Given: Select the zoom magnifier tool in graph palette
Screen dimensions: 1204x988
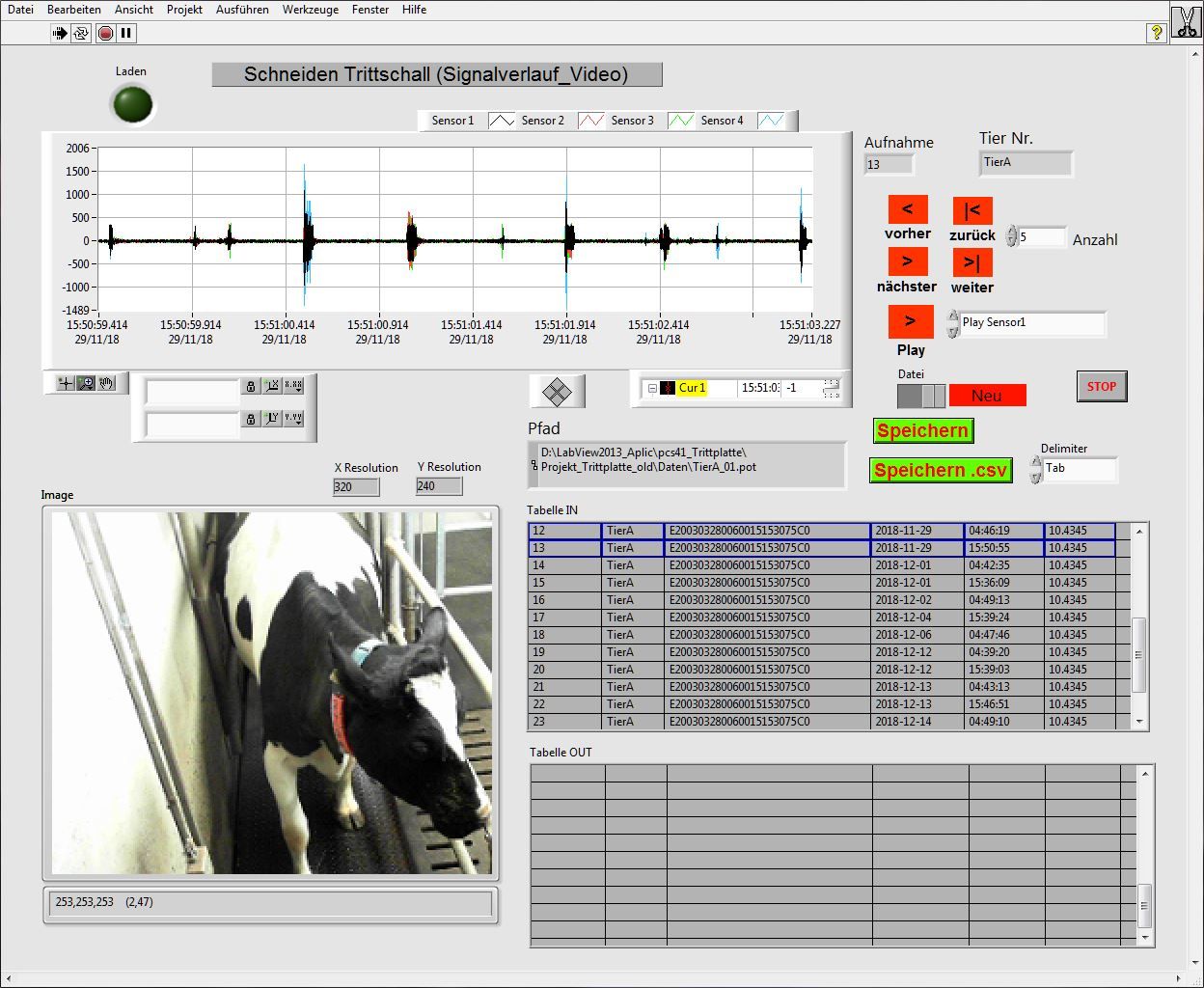Looking at the screenshot, I should (x=86, y=383).
